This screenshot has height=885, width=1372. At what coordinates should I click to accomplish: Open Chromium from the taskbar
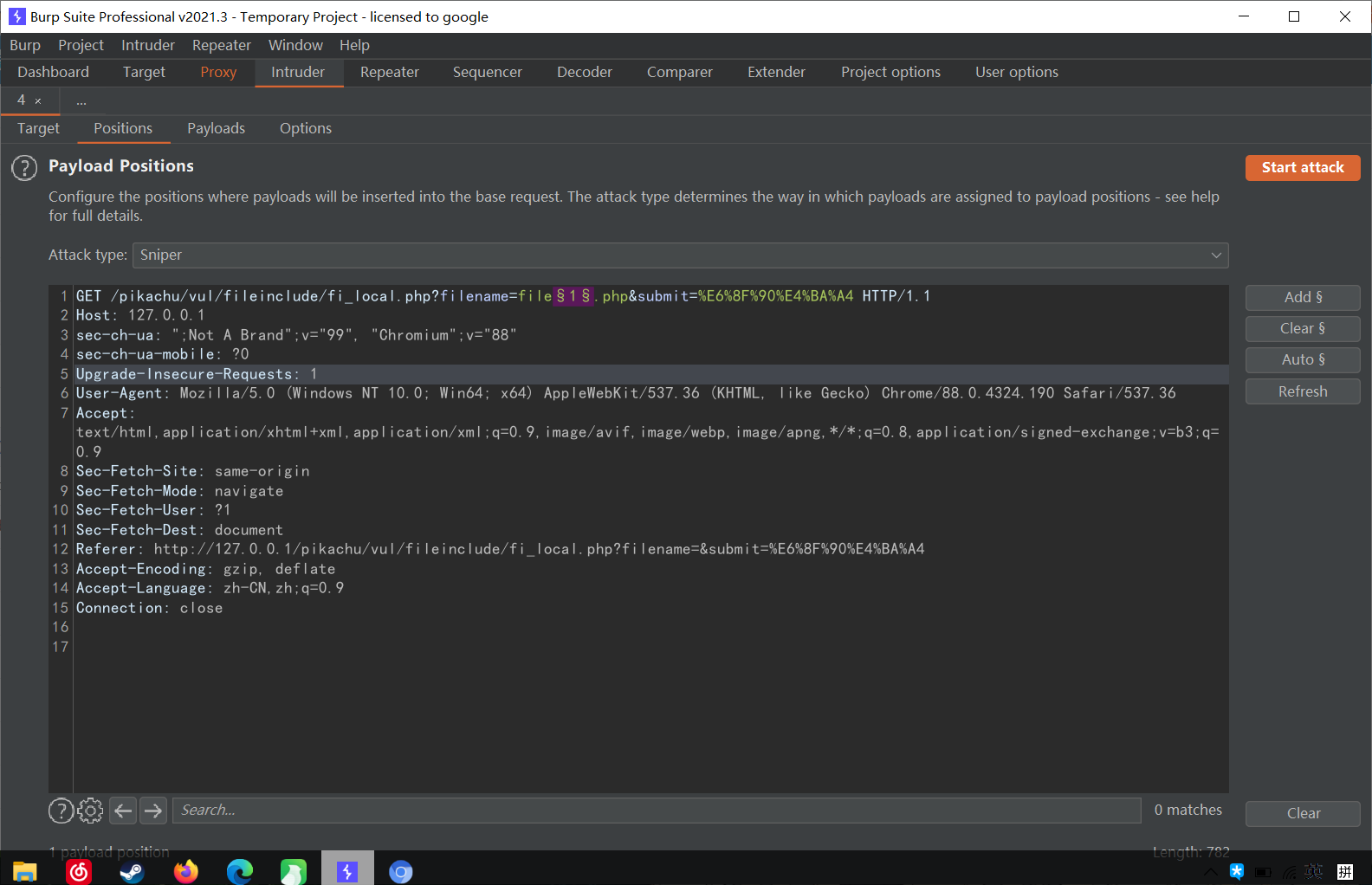(x=401, y=871)
